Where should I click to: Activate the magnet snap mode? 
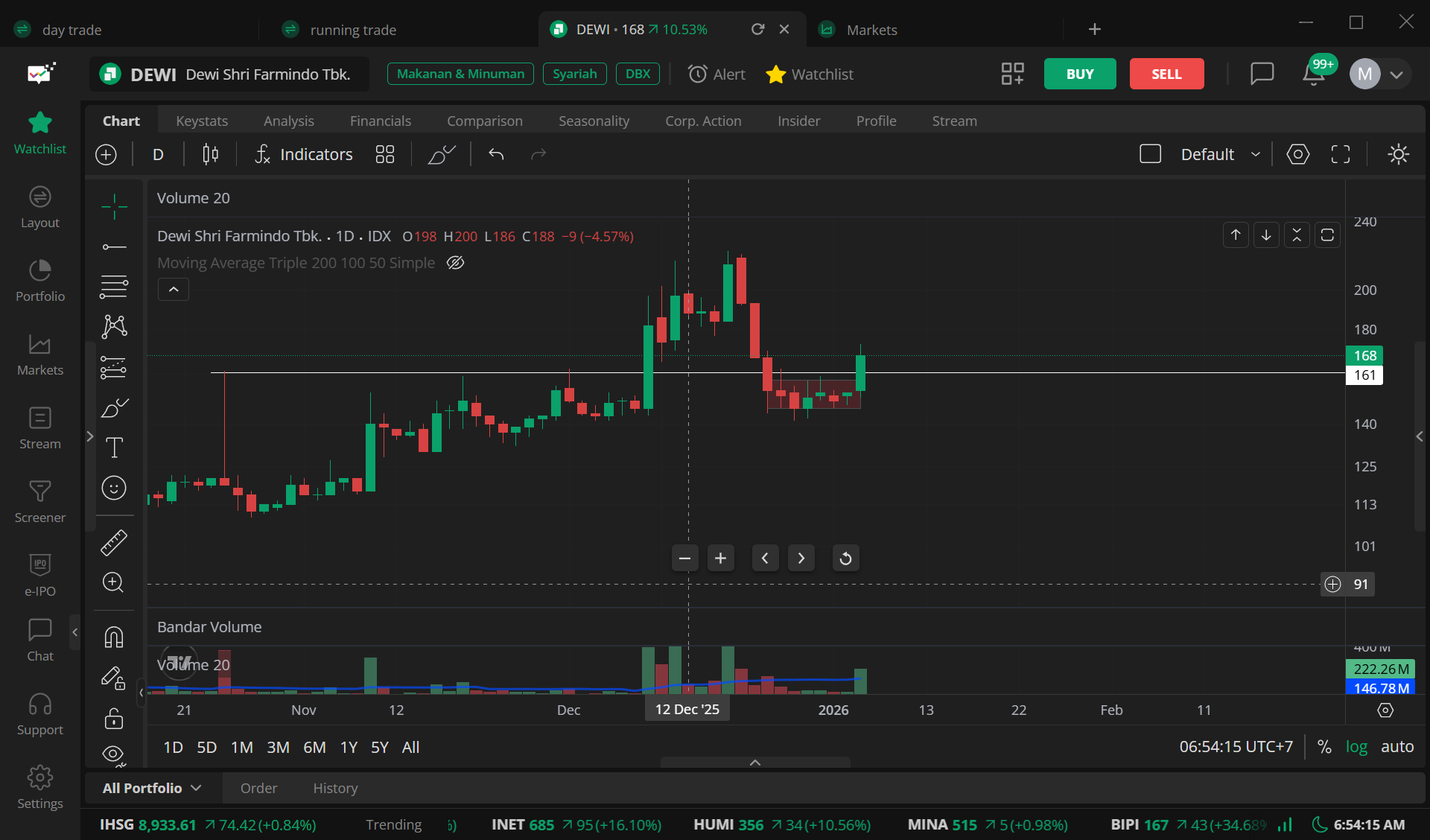click(x=114, y=637)
